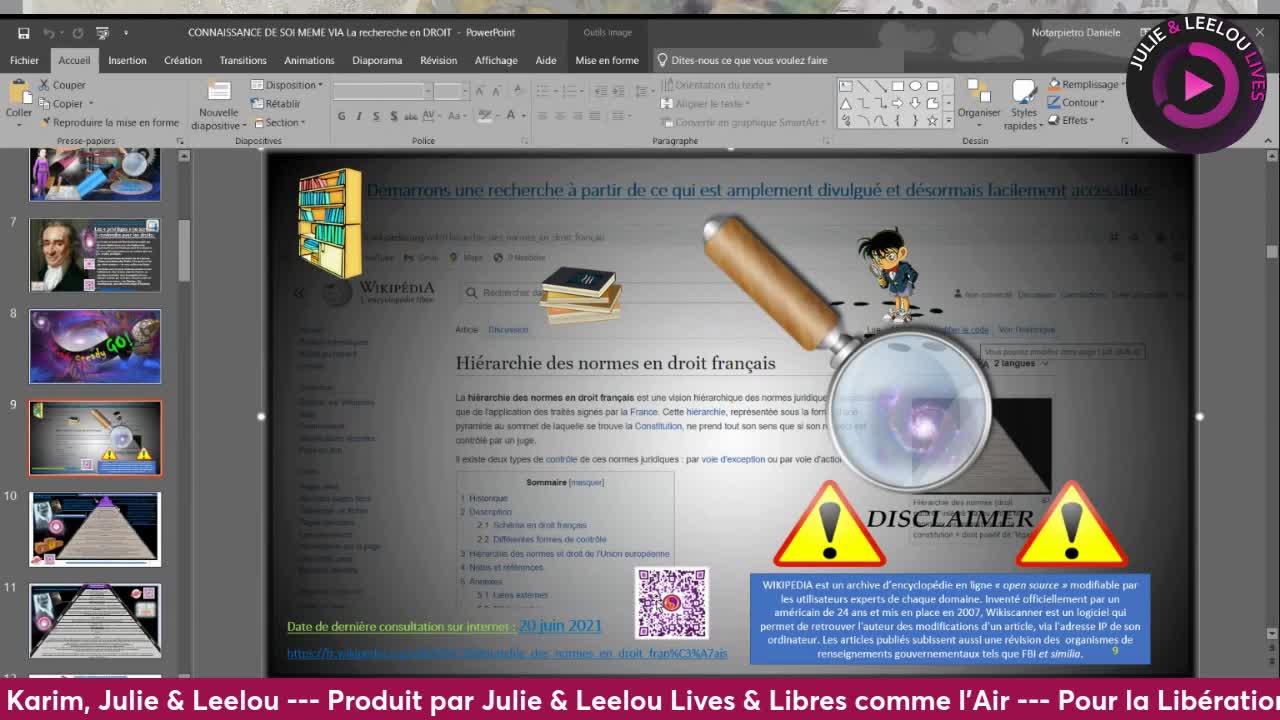Expand the shapes gallery more arrow
1280x720 pixels.
coord(947,121)
